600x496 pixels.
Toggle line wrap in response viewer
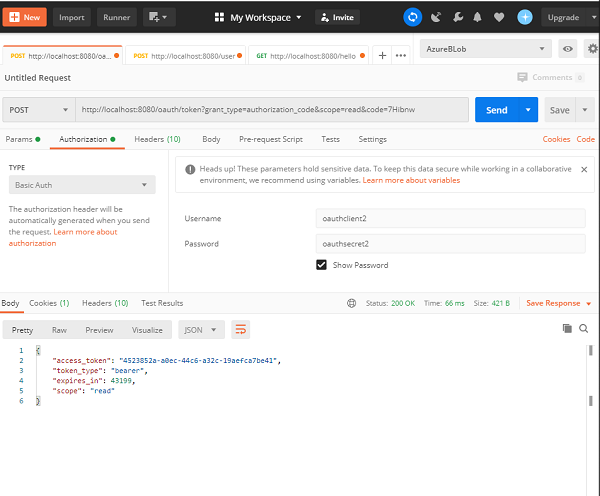point(240,329)
